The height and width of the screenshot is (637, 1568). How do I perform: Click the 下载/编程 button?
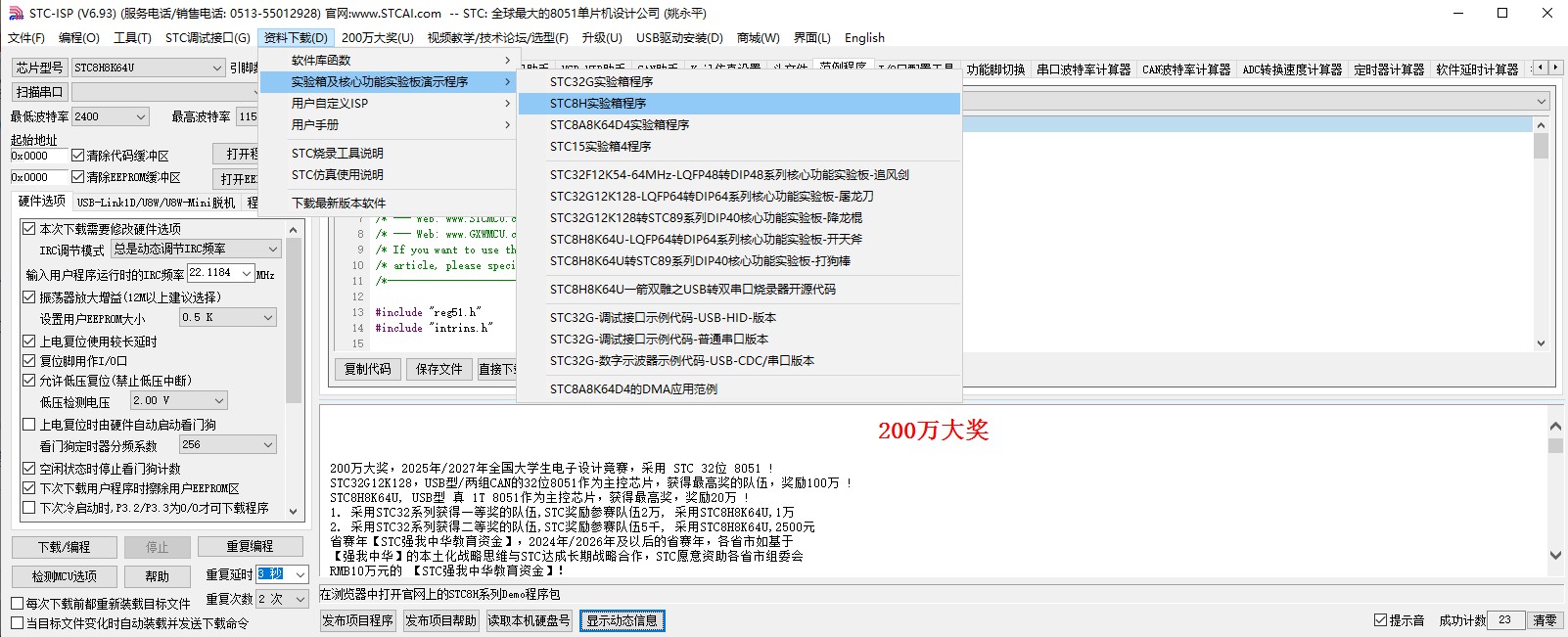(65, 547)
